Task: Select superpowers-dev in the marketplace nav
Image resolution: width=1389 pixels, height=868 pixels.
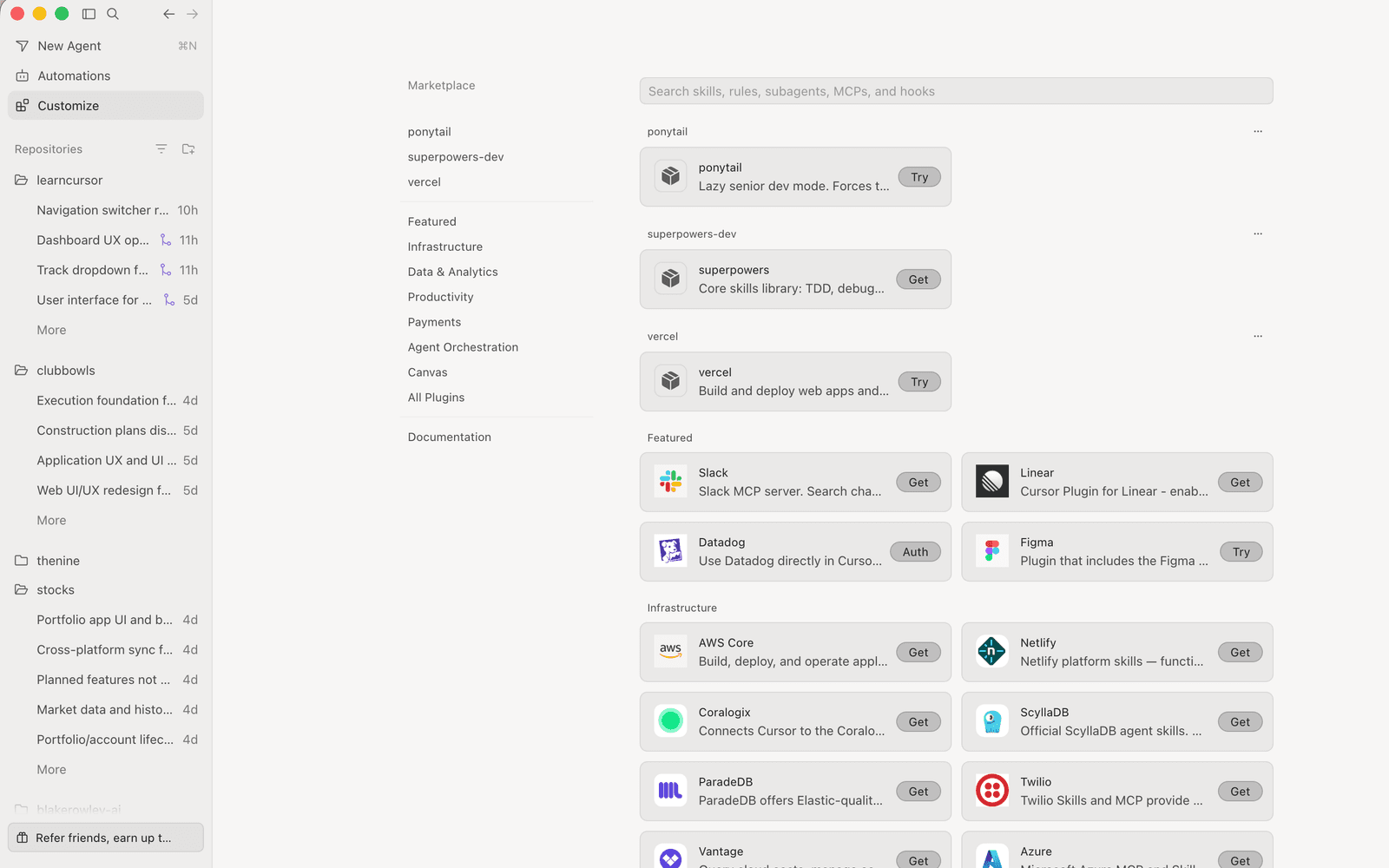Action: pyautogui.click(x=456, y=157)
